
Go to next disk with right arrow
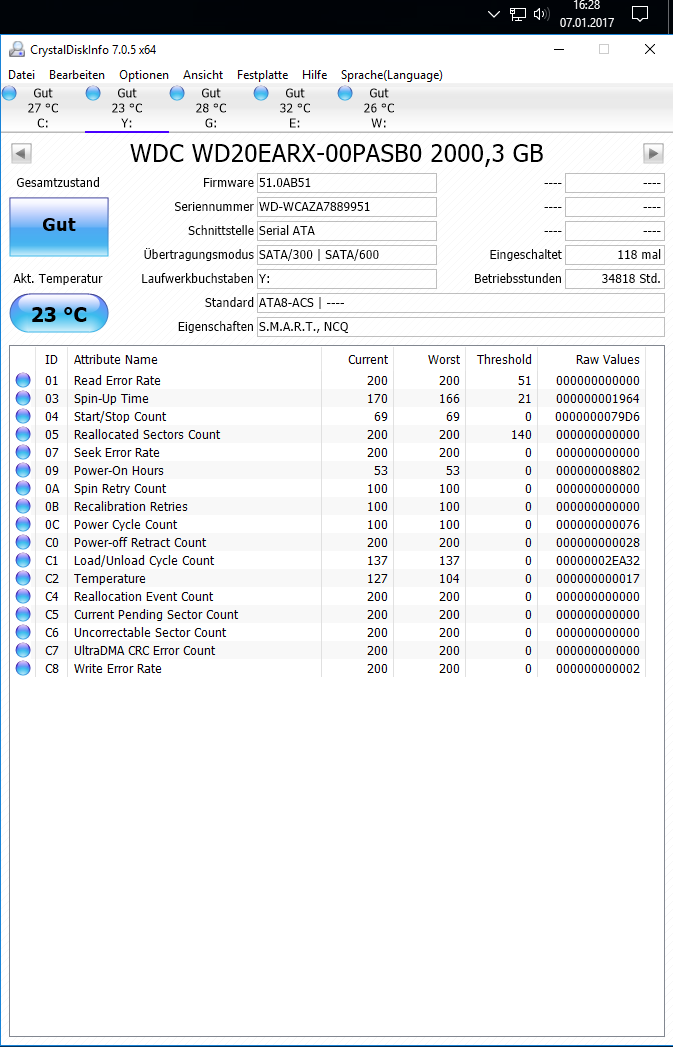[653, 154]
